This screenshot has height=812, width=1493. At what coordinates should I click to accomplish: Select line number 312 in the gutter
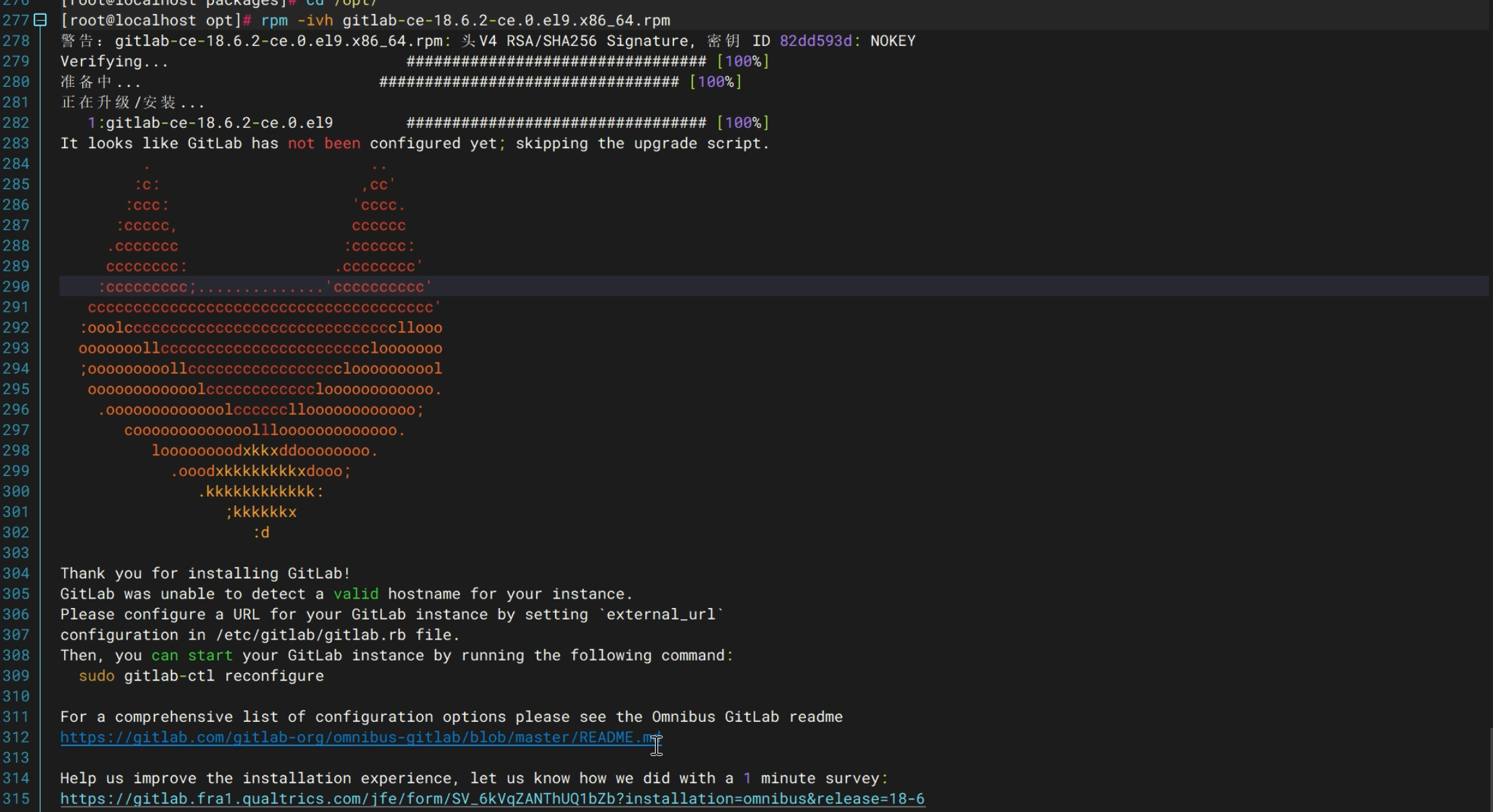[x=16, y=737]
